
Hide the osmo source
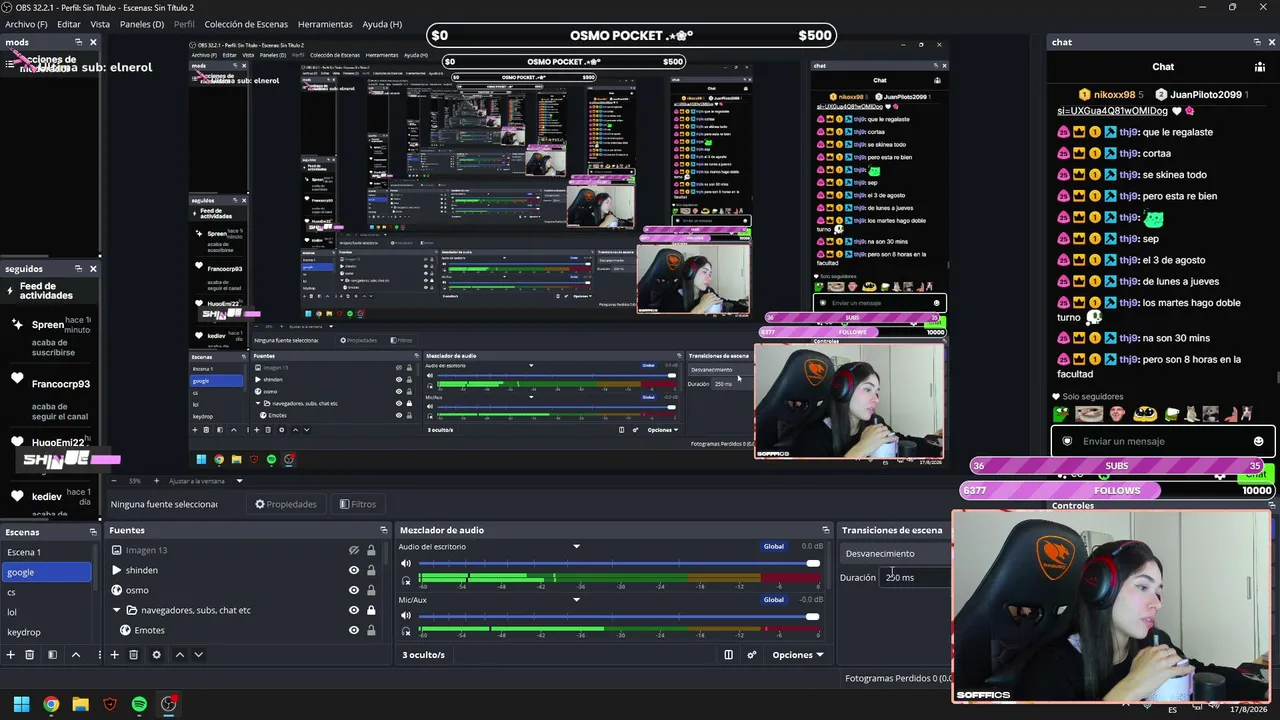[x=353, y=590]
